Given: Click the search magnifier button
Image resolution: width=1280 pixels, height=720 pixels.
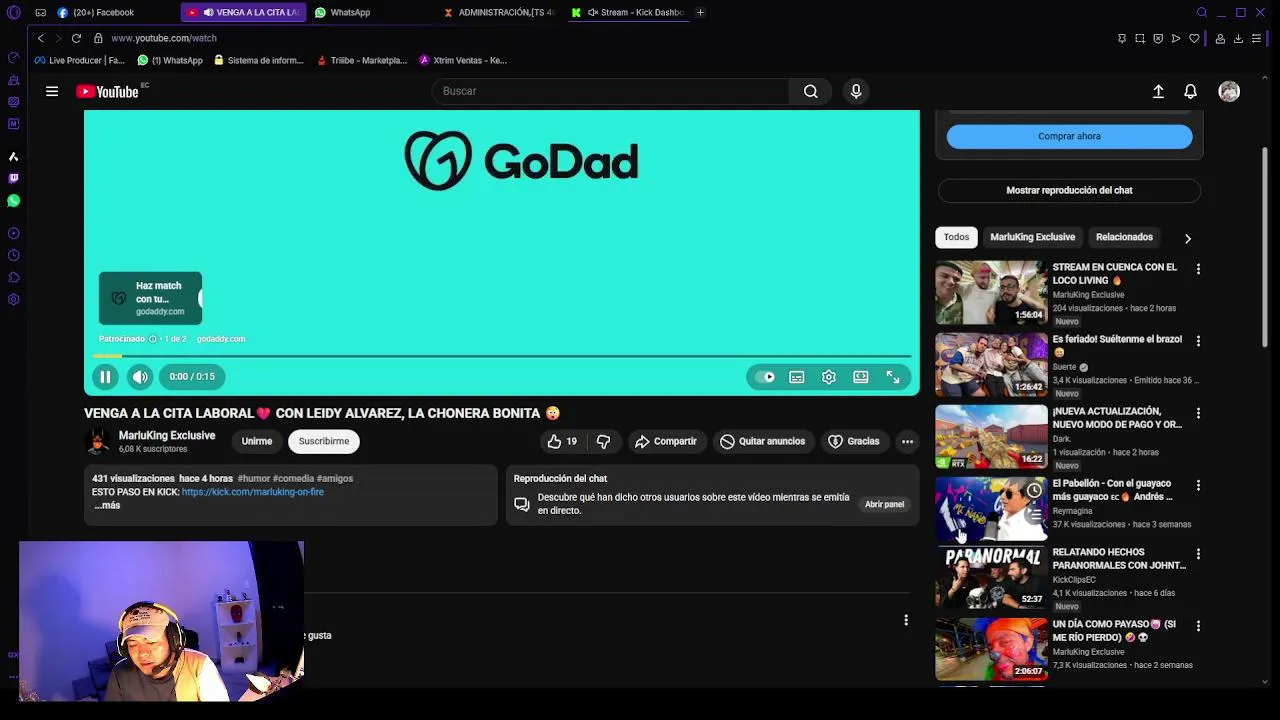Looking at the screenshot, I should pos(811,91).
